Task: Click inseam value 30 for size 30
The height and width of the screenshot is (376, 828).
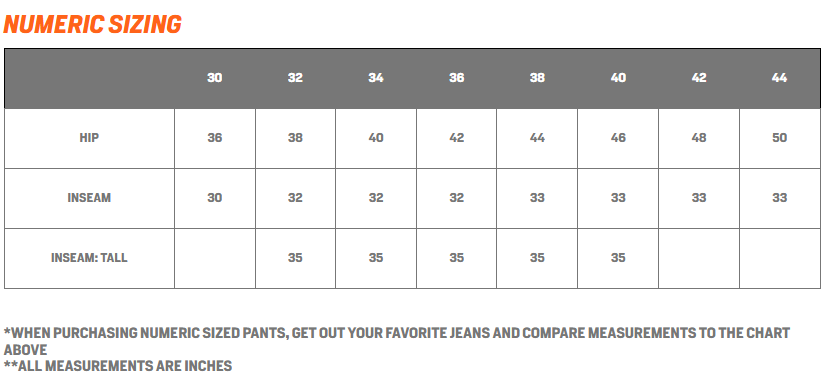Action: pos(214,198)
